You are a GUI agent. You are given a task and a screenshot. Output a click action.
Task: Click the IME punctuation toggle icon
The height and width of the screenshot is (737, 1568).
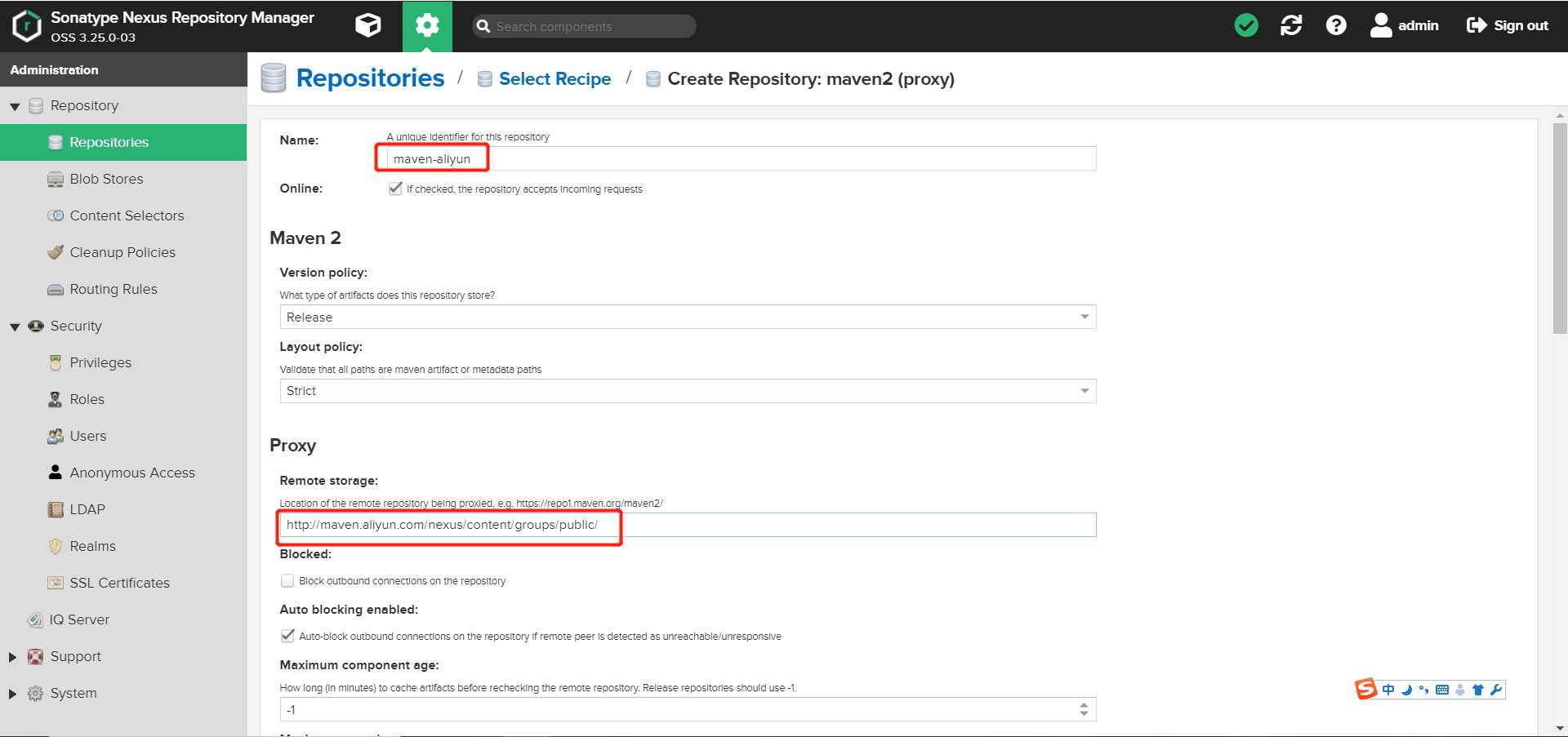click(1424, 690)
